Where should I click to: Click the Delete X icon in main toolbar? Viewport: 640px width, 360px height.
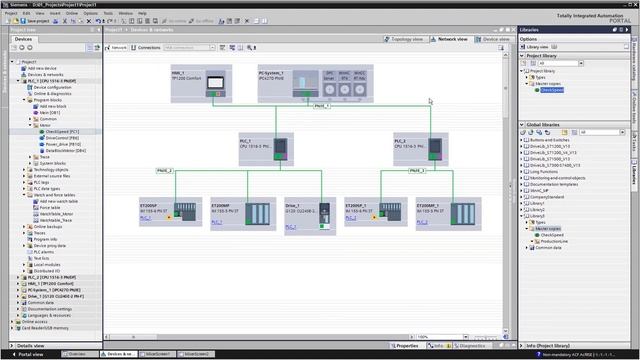pyautogui.click(x=89, y=21)
